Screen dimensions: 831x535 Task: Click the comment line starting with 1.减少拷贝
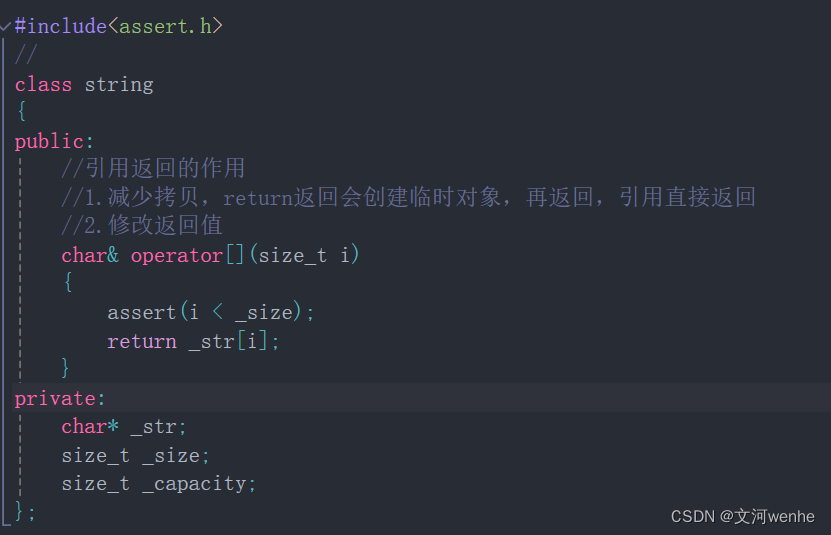(x=408, y=198)
